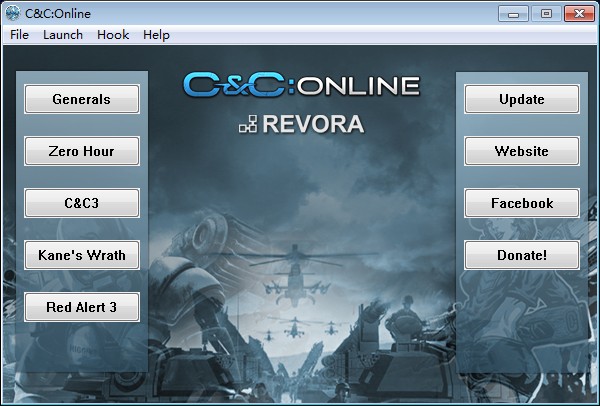Open the Website button
600x406 pixels.
(522, 151)
